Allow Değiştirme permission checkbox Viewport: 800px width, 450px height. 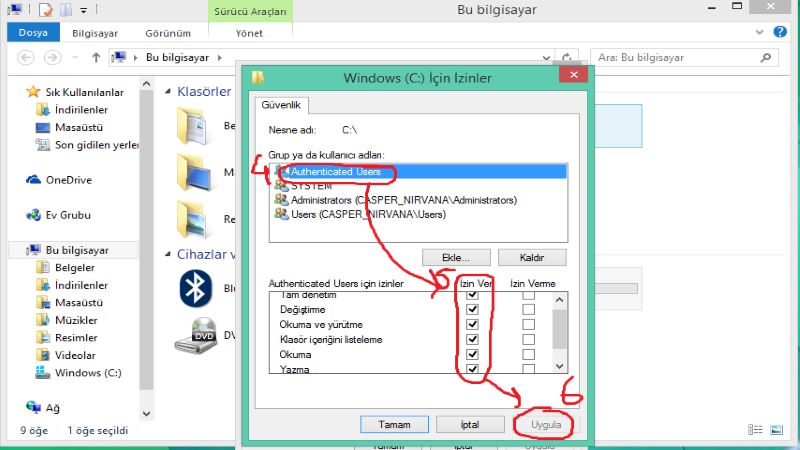pyautogui.click(x=472, y=309)
